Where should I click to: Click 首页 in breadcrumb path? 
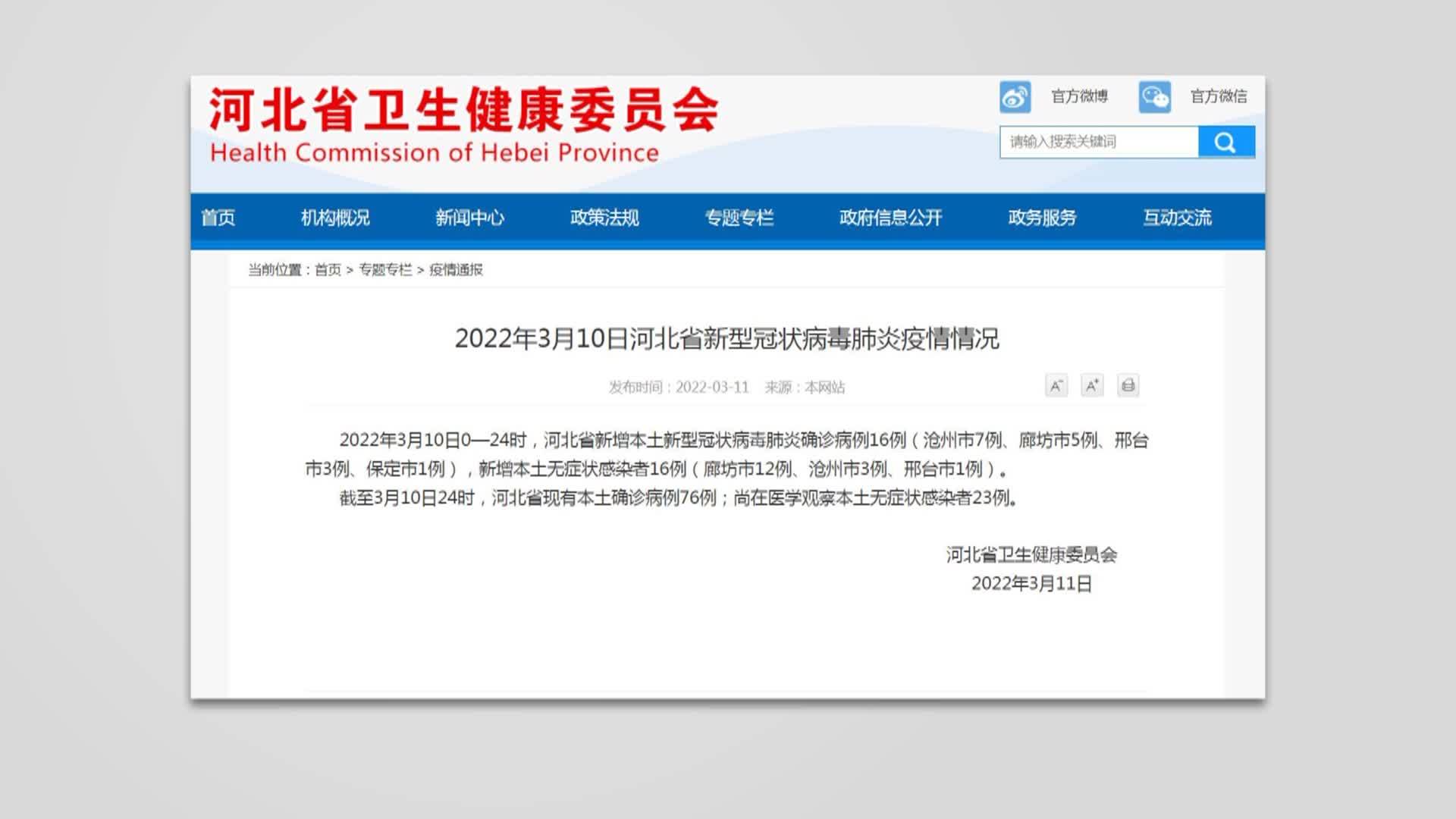pos(328,270)
